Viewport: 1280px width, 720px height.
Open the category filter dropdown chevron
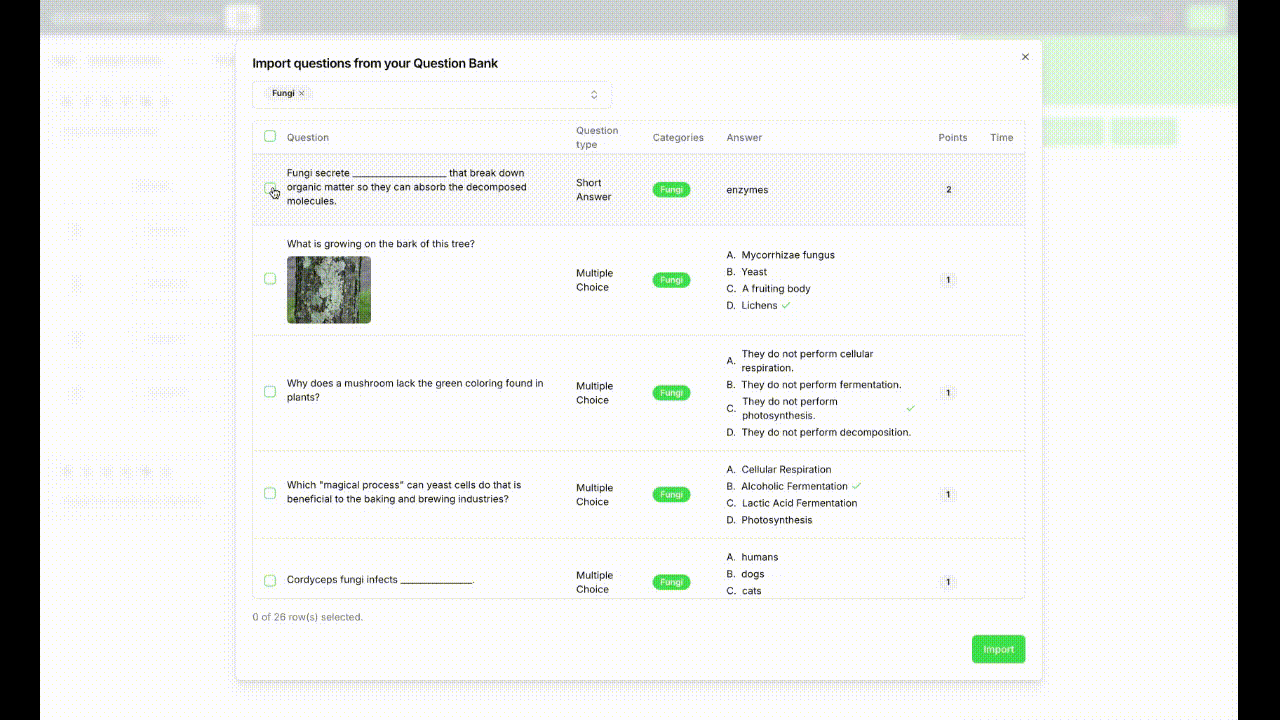(594, 95)
